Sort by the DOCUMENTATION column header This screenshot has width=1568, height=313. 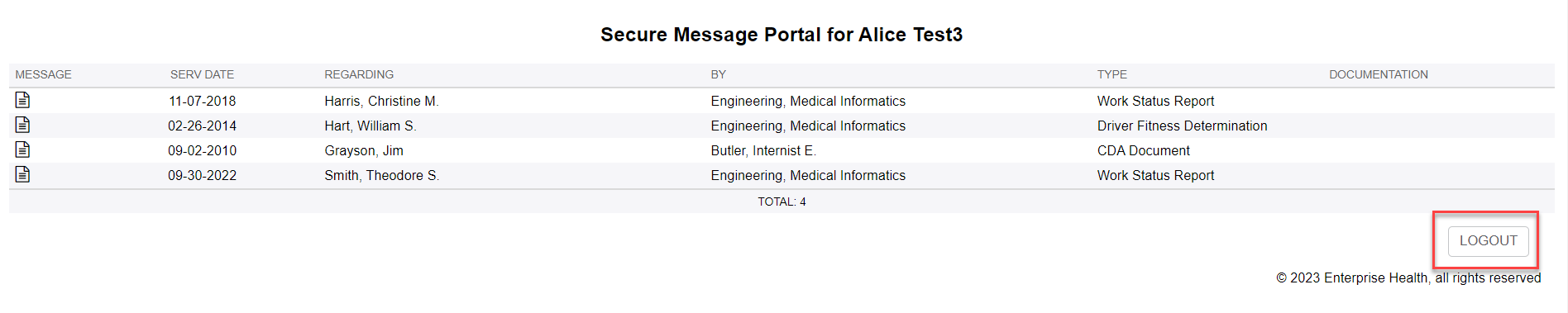click(1378, 74)
